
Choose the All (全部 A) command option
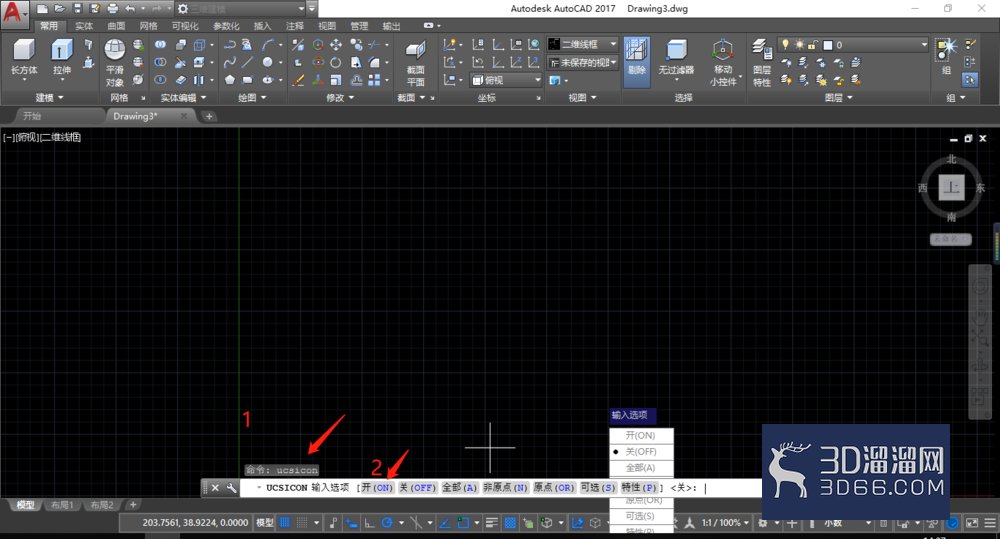point(459,487)
